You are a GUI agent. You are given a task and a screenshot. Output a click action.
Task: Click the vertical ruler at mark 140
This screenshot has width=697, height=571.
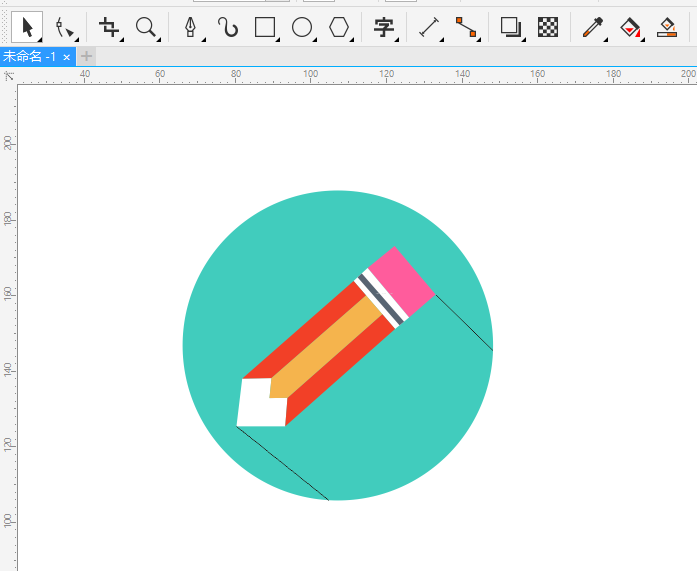point(8,370)
